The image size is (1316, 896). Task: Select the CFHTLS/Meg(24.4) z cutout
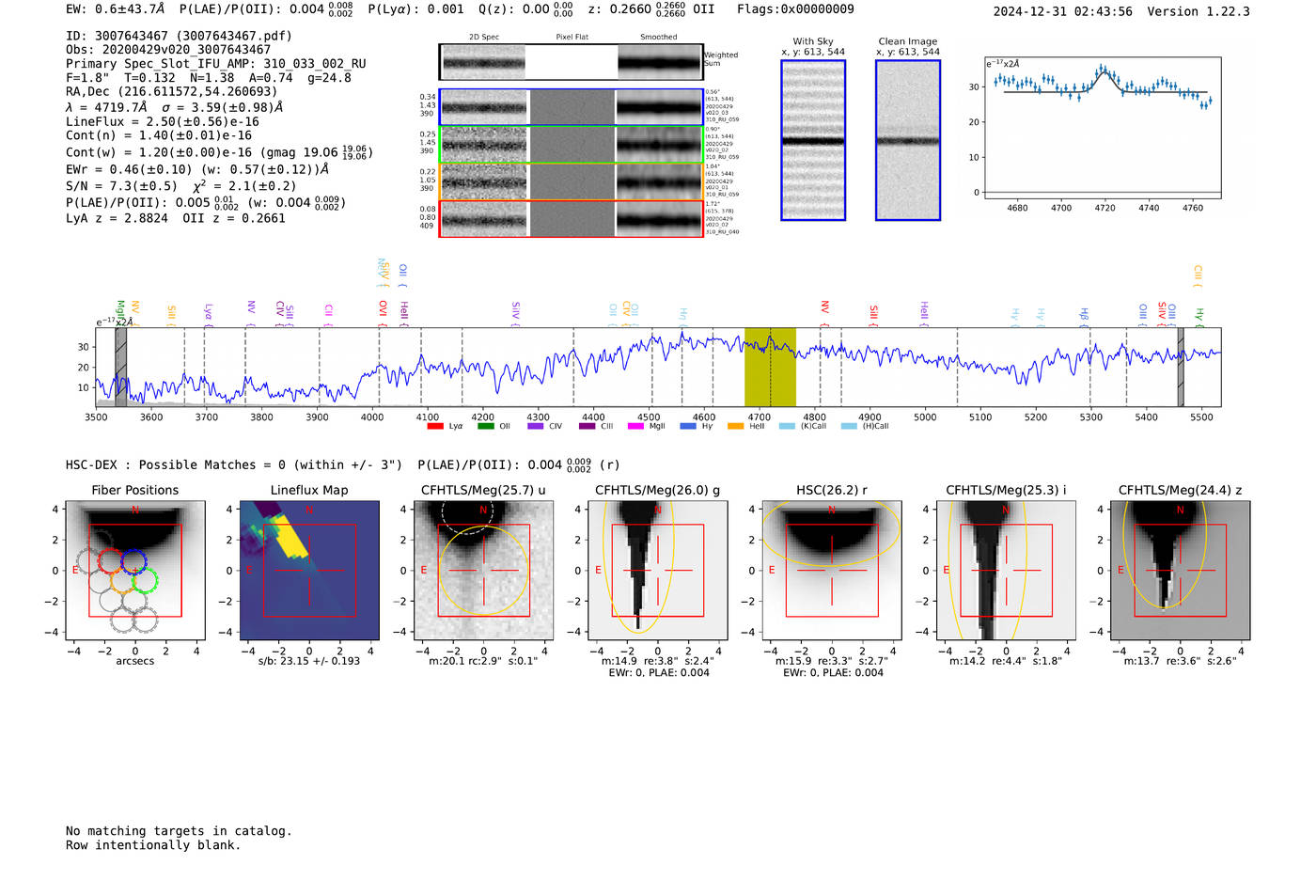point(1181,570)
